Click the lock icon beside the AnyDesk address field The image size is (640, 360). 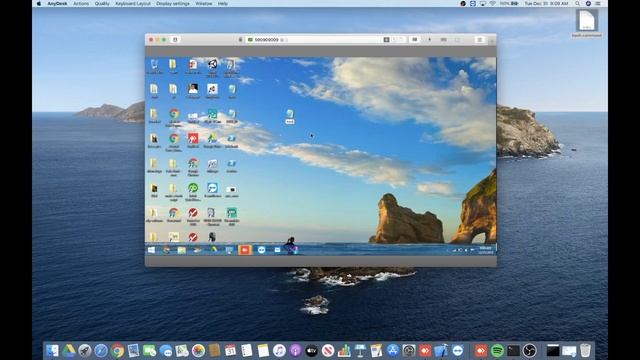pos(240,40)
